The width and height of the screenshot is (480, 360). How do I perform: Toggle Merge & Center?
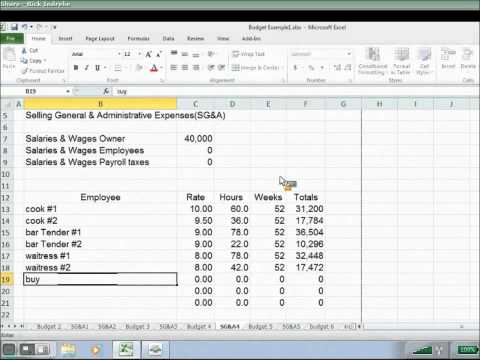(x=256, y=68)
